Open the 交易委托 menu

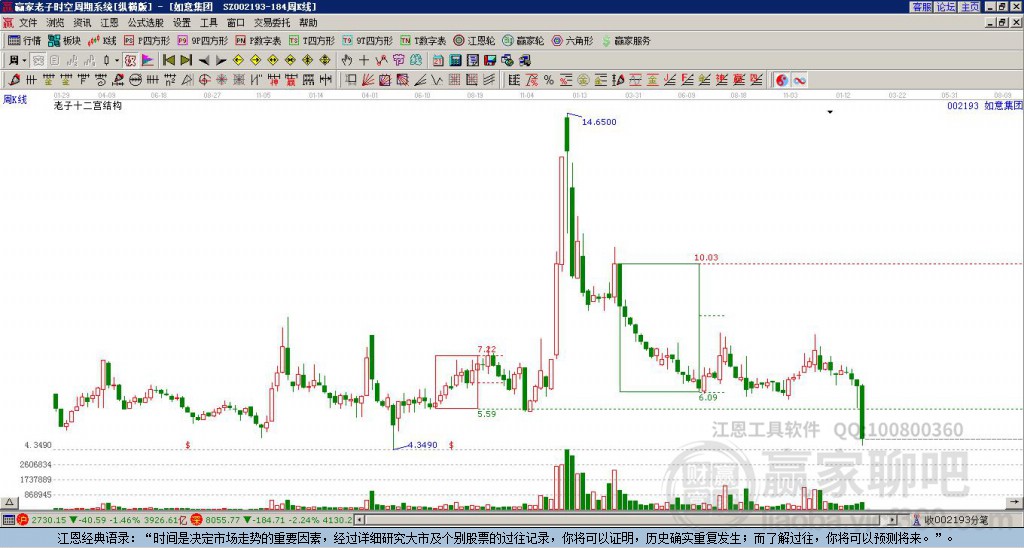[x=272, y=23]
